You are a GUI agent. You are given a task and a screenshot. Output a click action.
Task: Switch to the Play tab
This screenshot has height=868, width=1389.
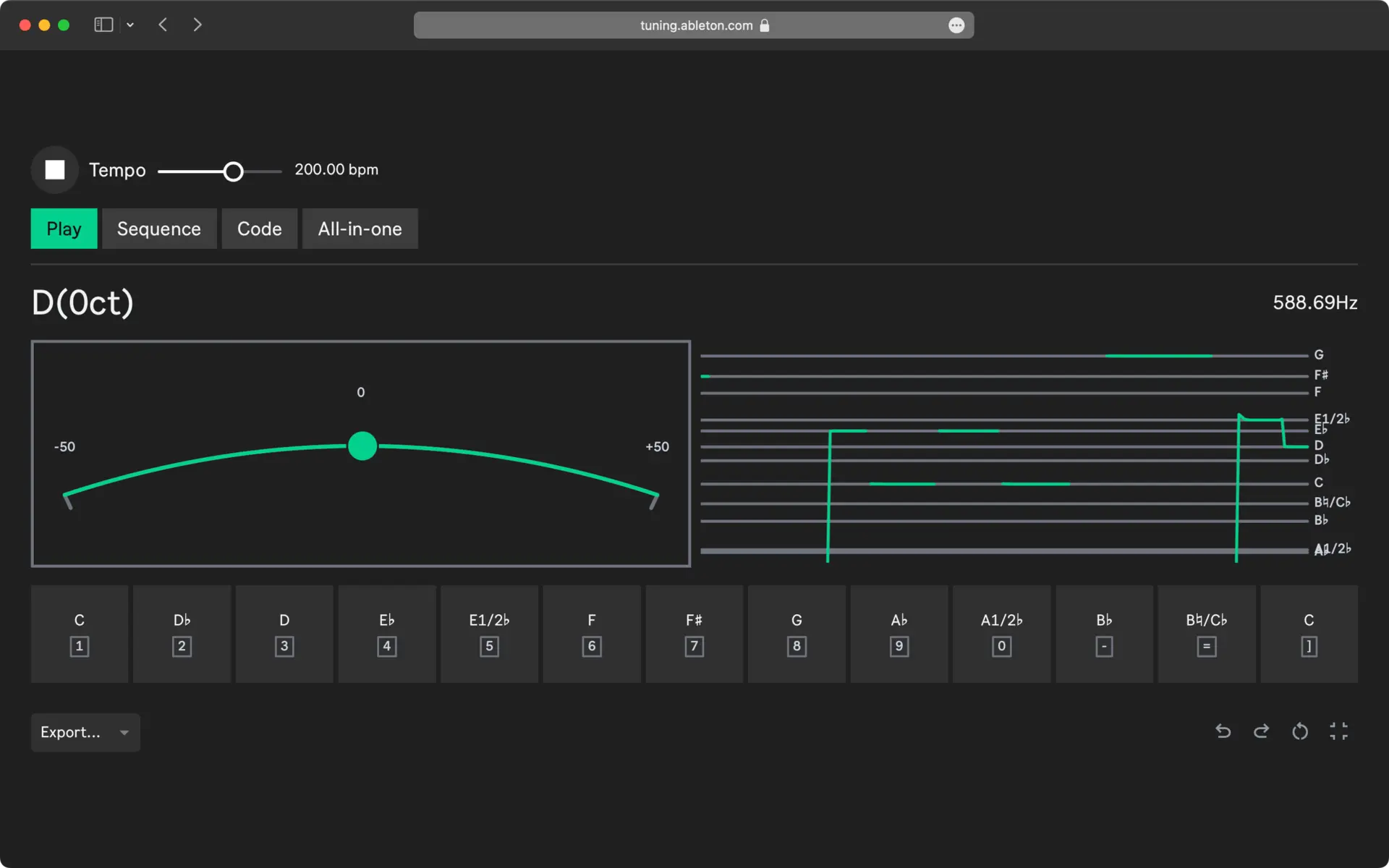(64, 229)
